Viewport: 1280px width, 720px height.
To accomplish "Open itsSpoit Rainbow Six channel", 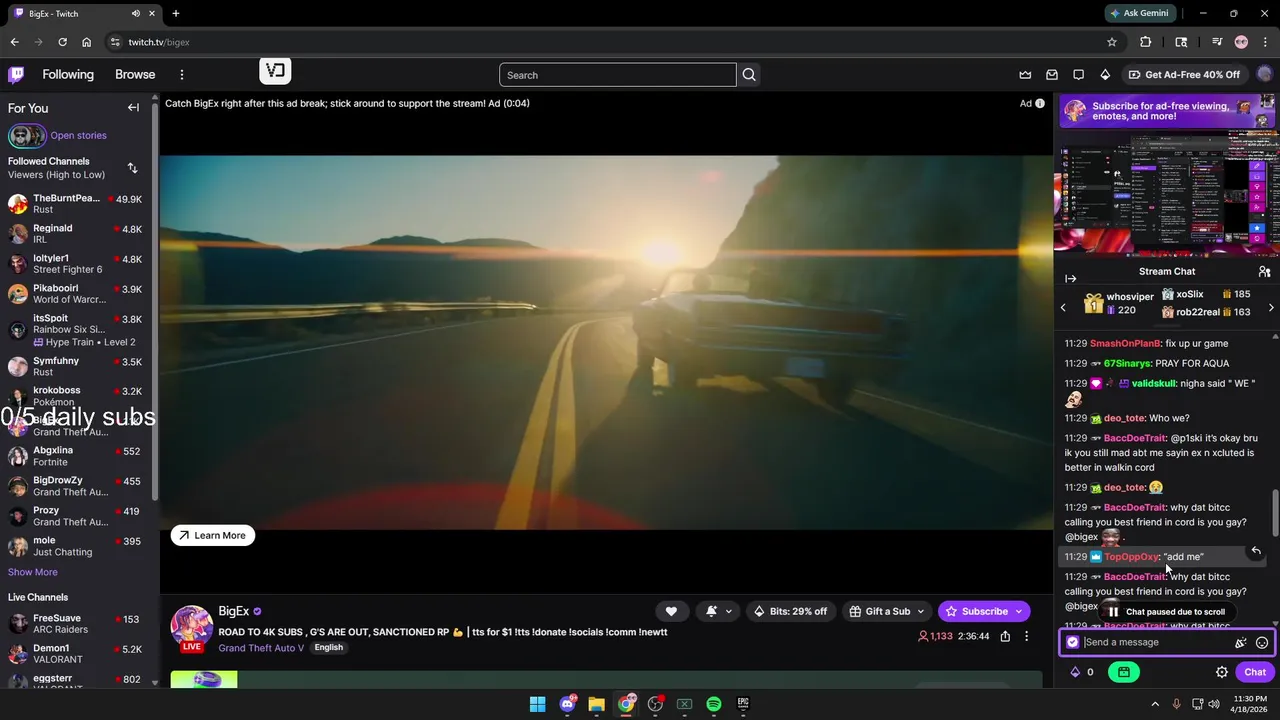I will 78,330.
